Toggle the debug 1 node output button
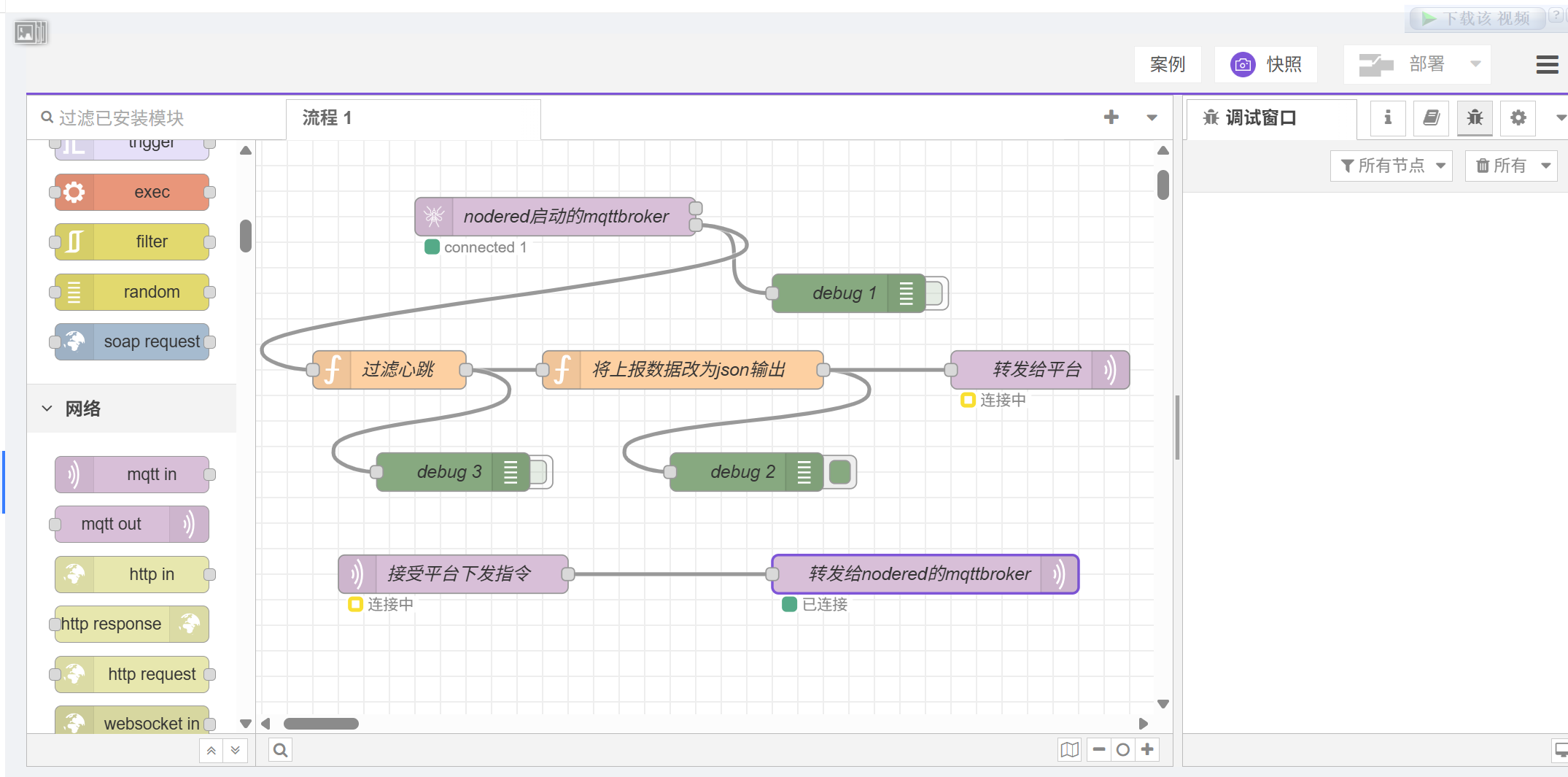This screenshot has width=1568, height=777. pos(936,293)
